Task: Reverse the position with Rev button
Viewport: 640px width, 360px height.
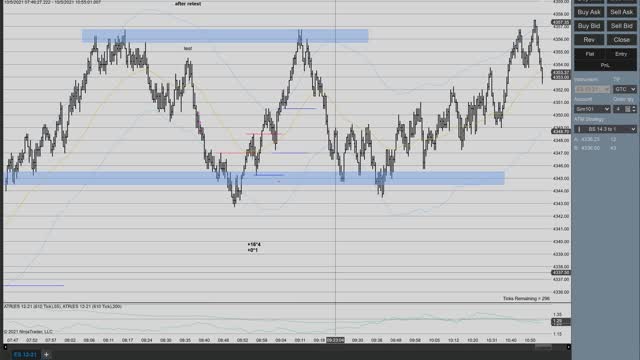Action: pos(589,40)
